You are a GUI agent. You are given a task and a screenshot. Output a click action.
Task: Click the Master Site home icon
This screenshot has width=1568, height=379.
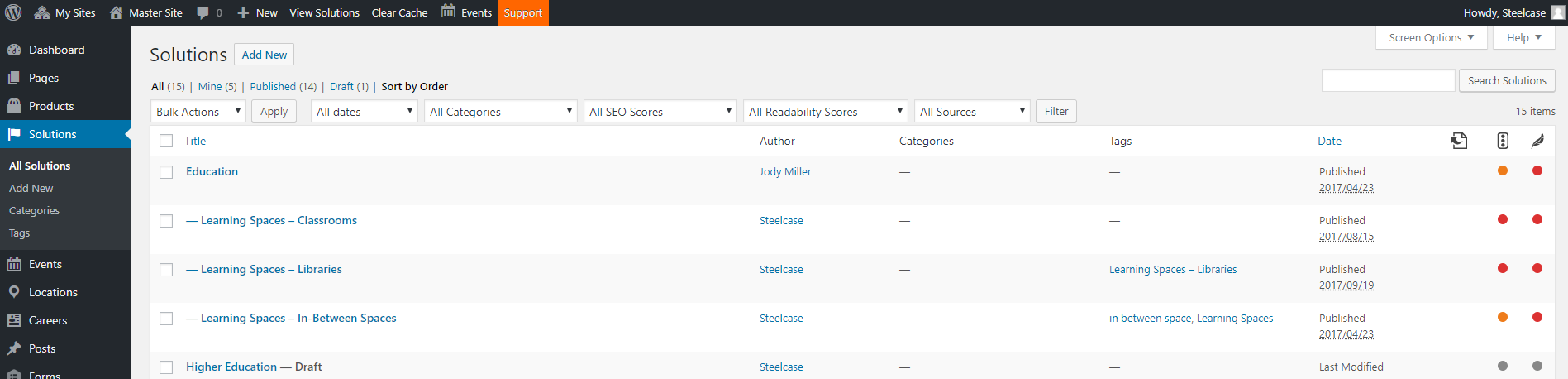pos(116,12)
